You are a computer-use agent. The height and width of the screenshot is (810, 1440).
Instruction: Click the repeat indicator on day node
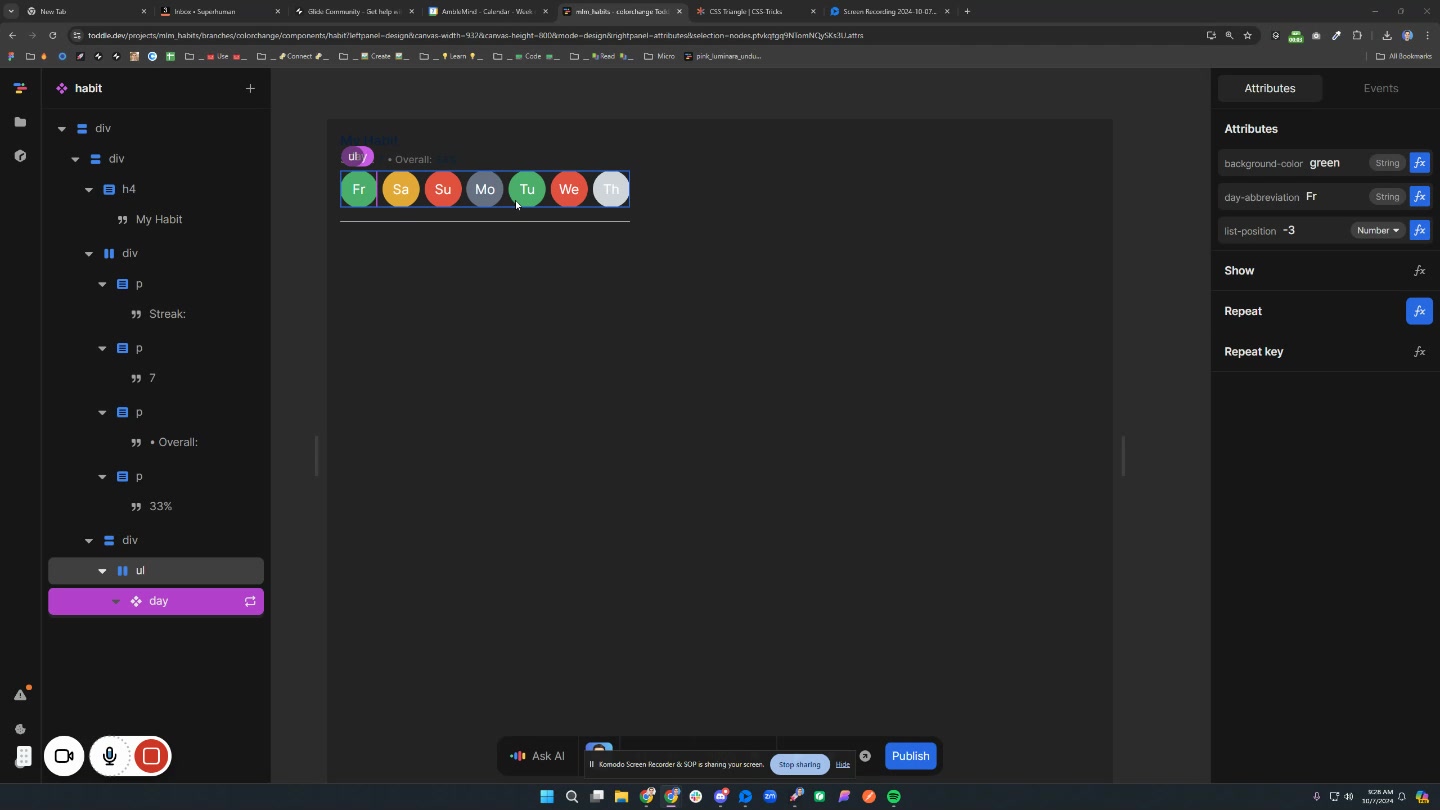point(250,601)
